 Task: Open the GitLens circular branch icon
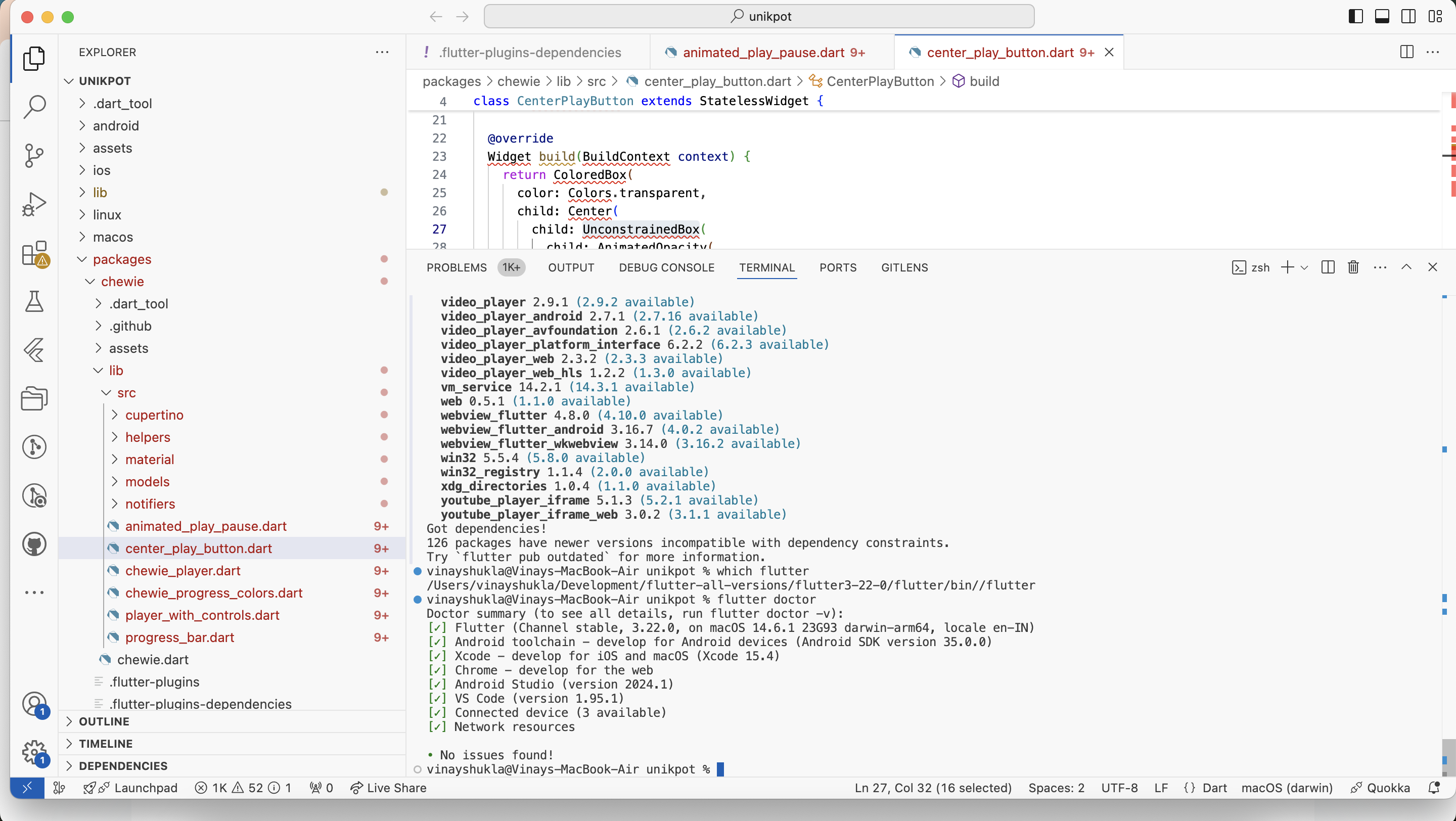click(x=34, y=447)
